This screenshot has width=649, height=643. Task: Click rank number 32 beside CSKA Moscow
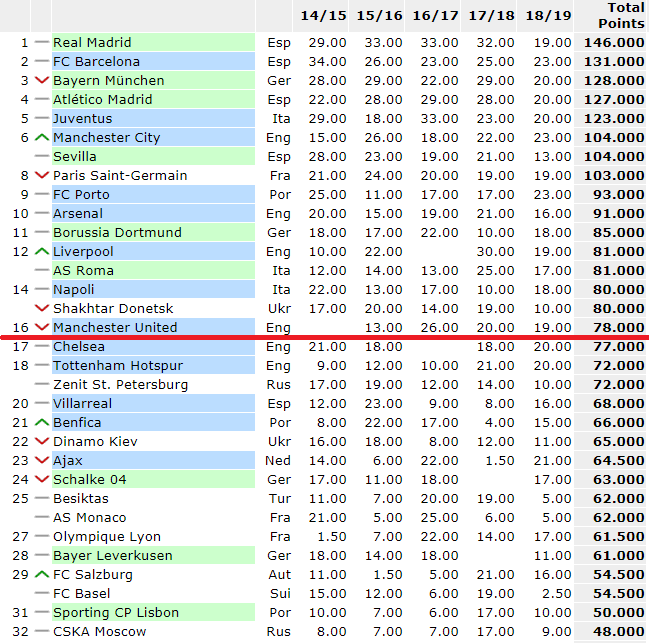click(x=20, y=631)
